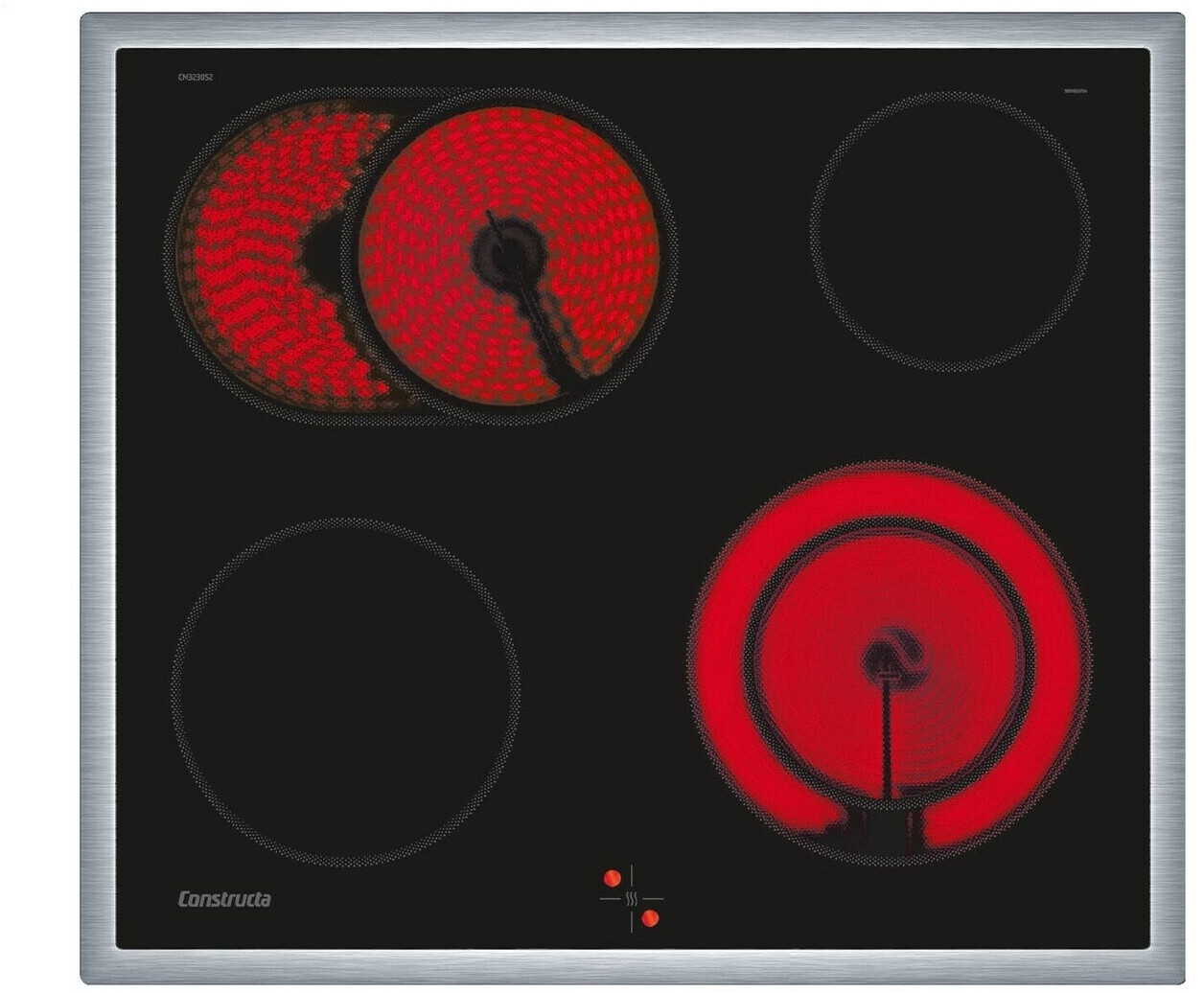Click the stainless steel frame's right edge
1204x993 pixels.
click(1167, 498)
